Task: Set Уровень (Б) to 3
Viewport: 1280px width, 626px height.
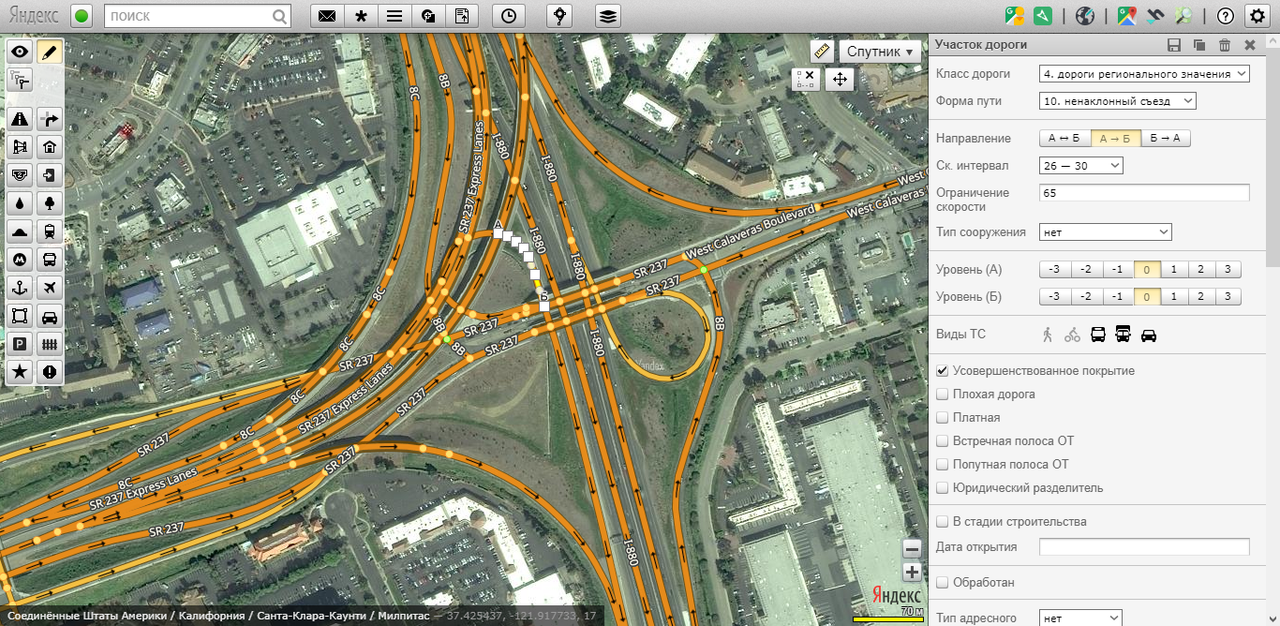Action: point(1227,297)
